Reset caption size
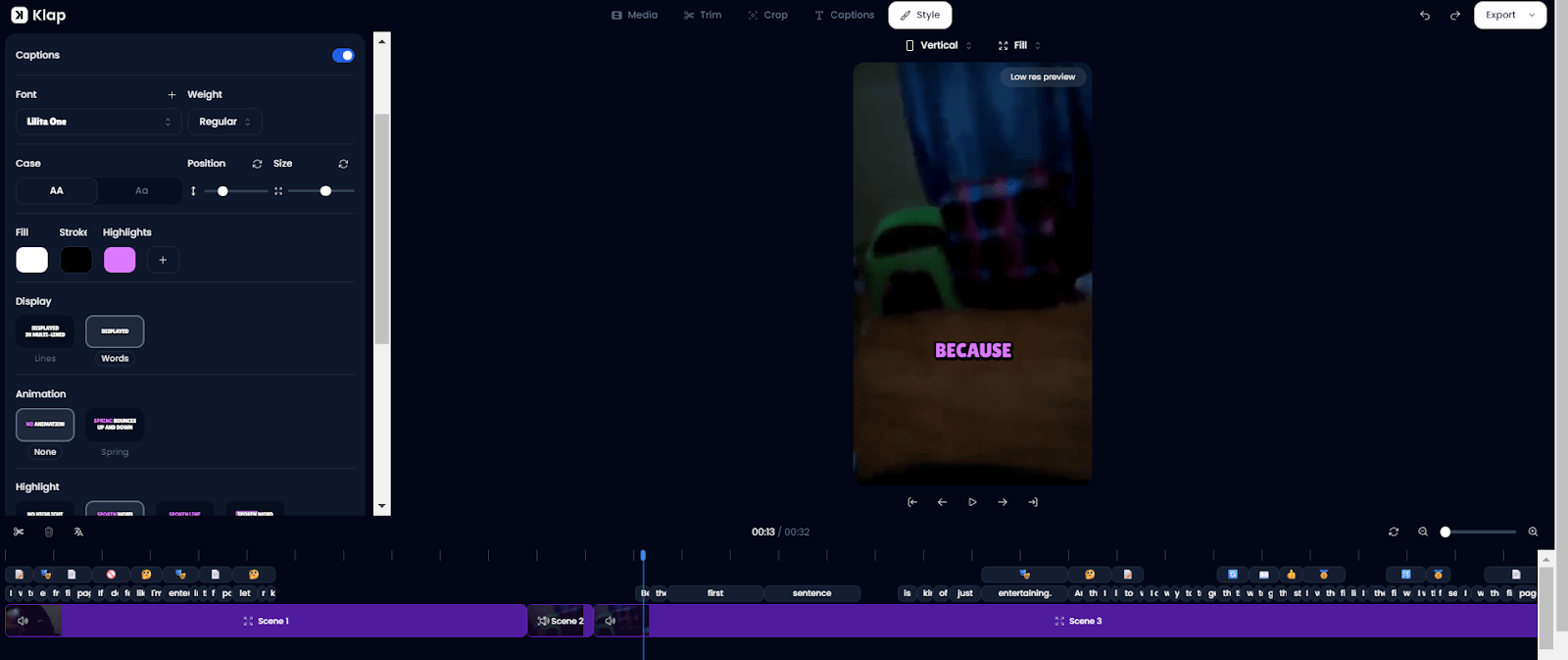 (343, 164)
